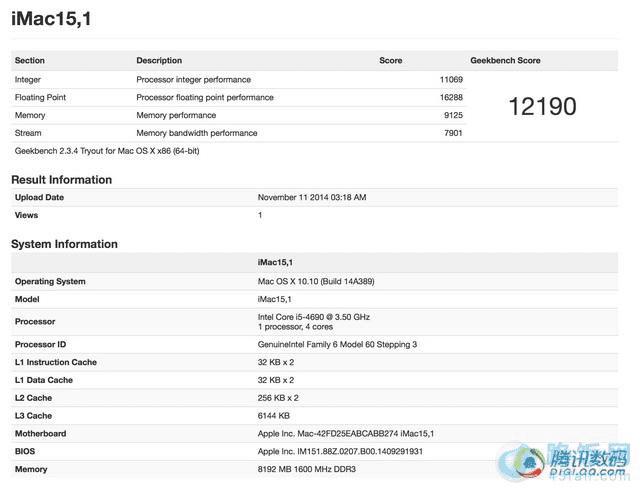Click the Memory bandwidth performance description
The image size is (640, 489).
pos(196,133)
